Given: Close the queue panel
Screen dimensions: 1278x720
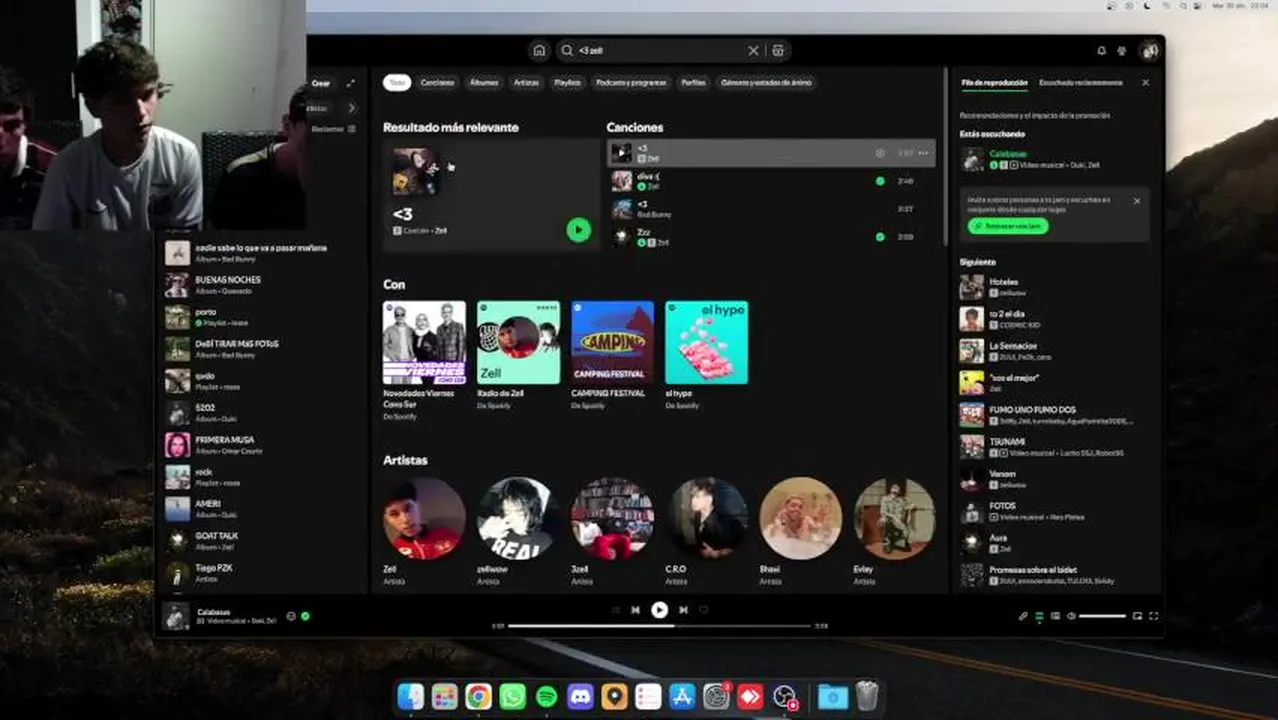Looking at the screenshot, I should click(1146, 83).
